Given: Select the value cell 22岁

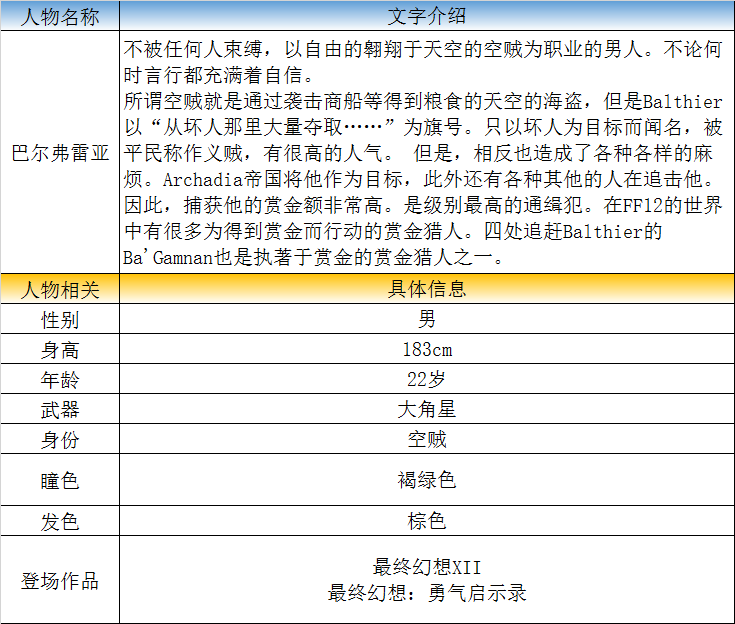Looking at the screenshot, I should 427,379.
